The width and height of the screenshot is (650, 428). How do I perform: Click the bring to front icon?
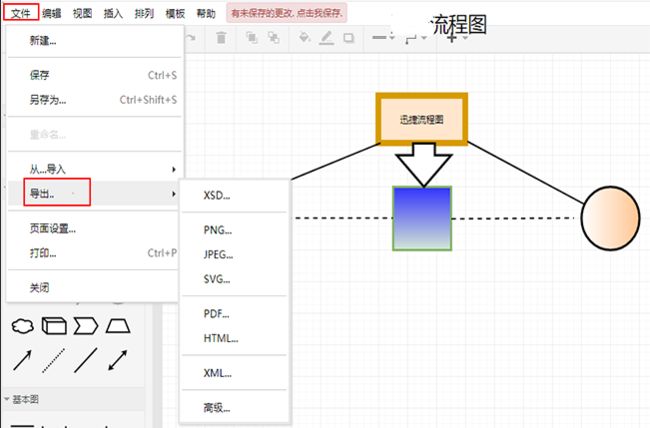pos(251,38)
